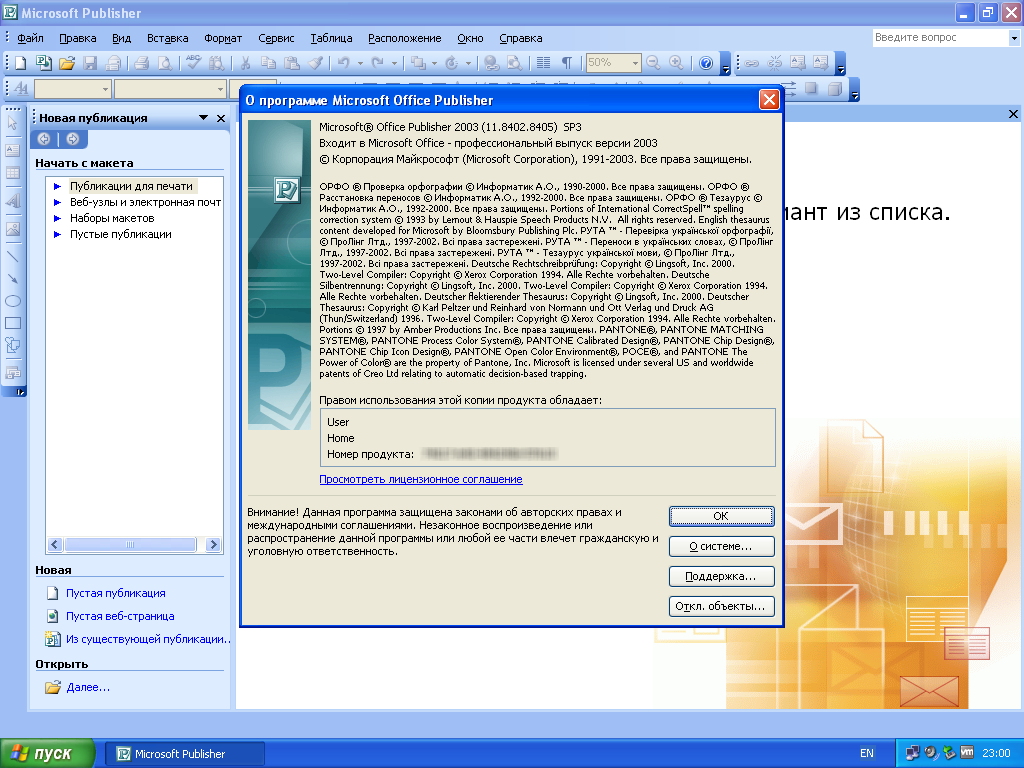Click the layout list horizontal scrollbar thumb
Image resolution: width=1024 pixels, height=768 pixels.
click(131, 545)
